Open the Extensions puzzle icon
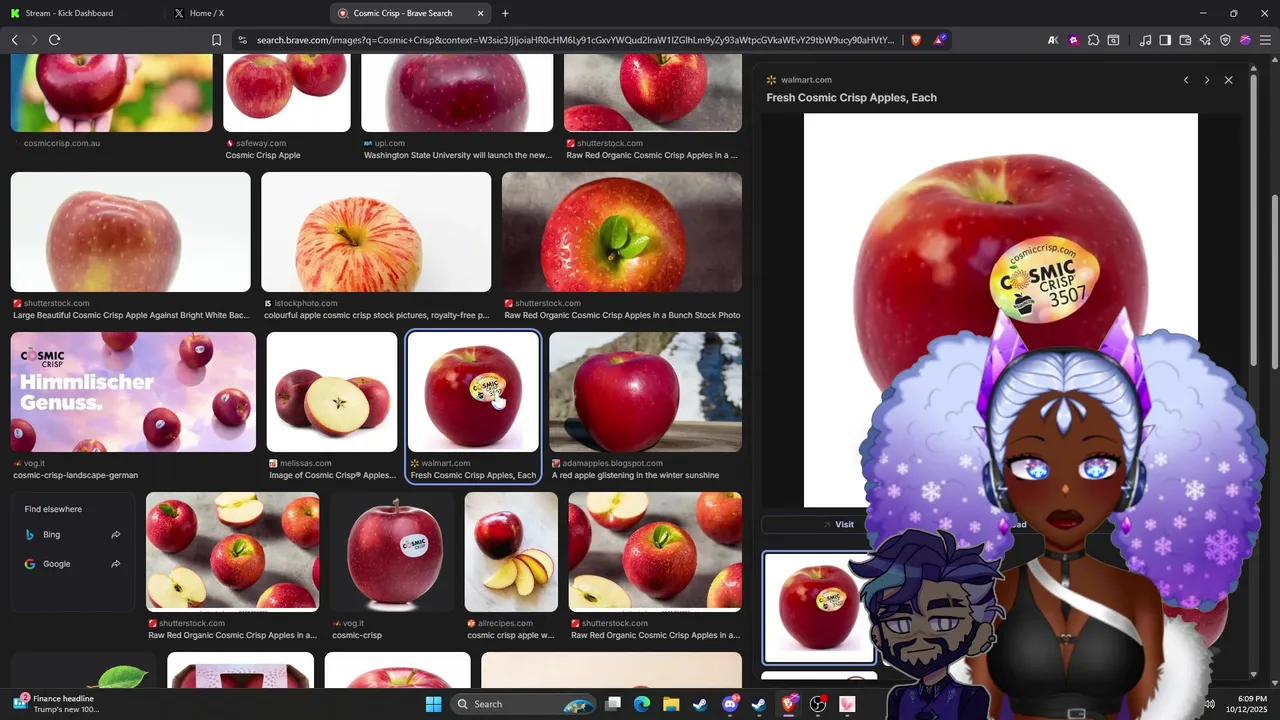The height and width of the screenshot is (720, 1280). pos(1093,40)
